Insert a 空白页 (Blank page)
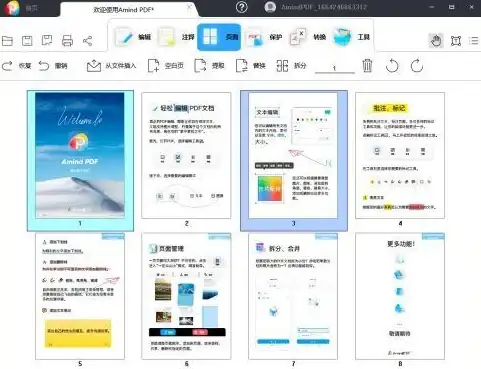 point(166,66)
